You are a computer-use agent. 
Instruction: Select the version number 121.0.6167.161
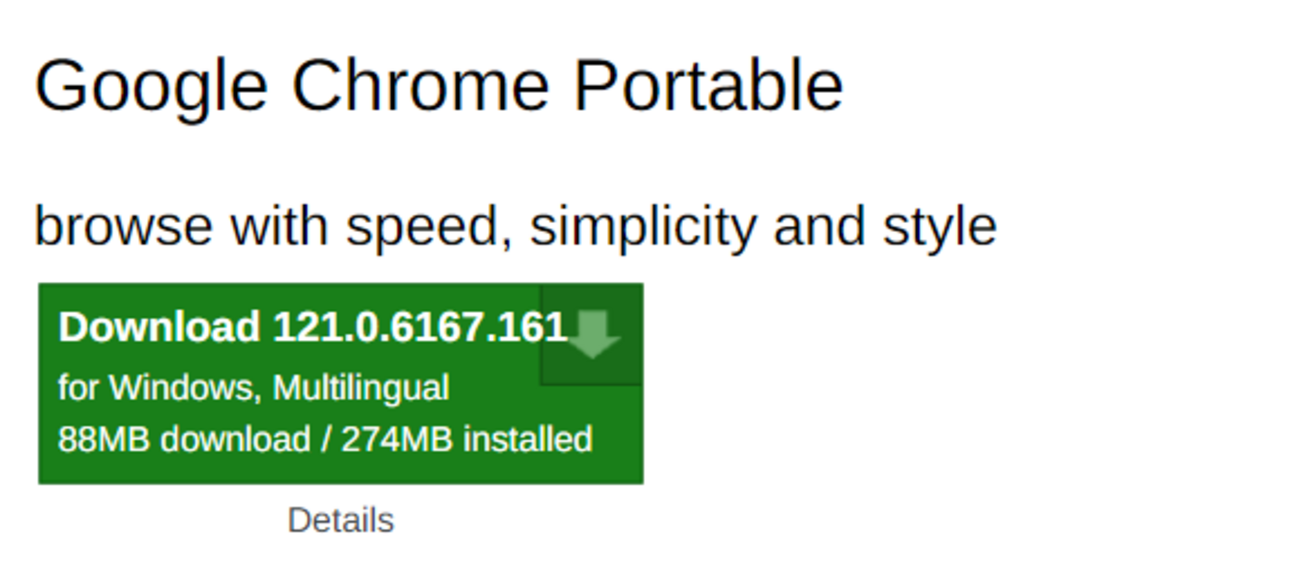420,328
